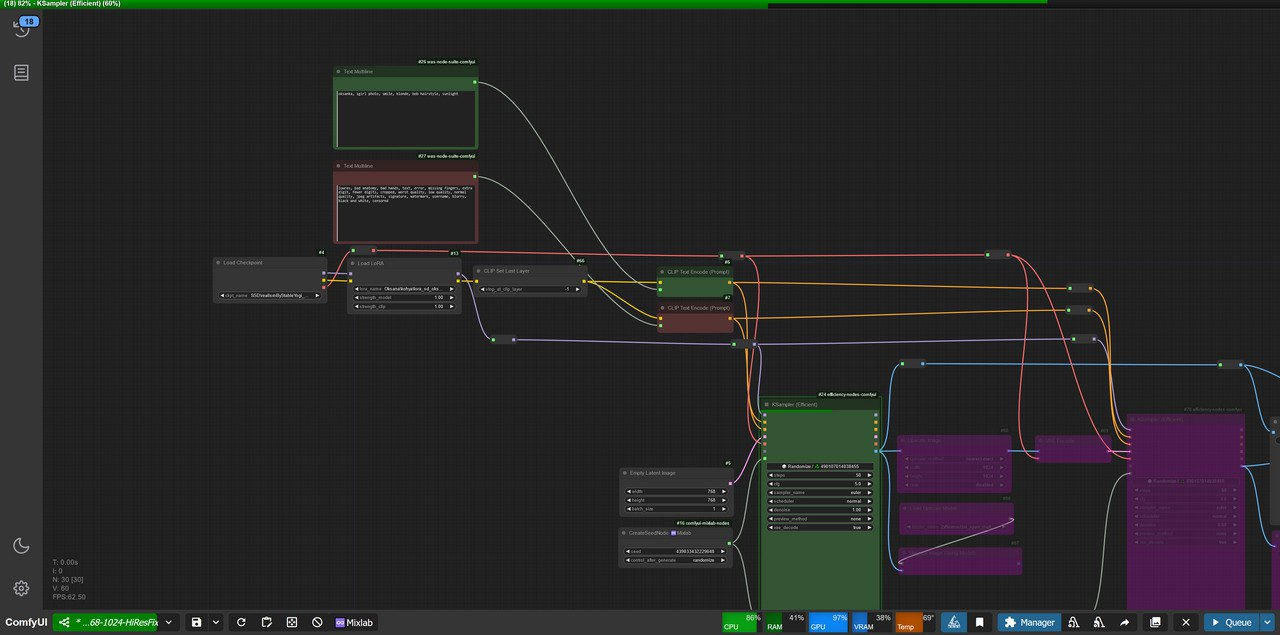
Task: Click the dice-shaped reset view icon
Action: point(292,622)
